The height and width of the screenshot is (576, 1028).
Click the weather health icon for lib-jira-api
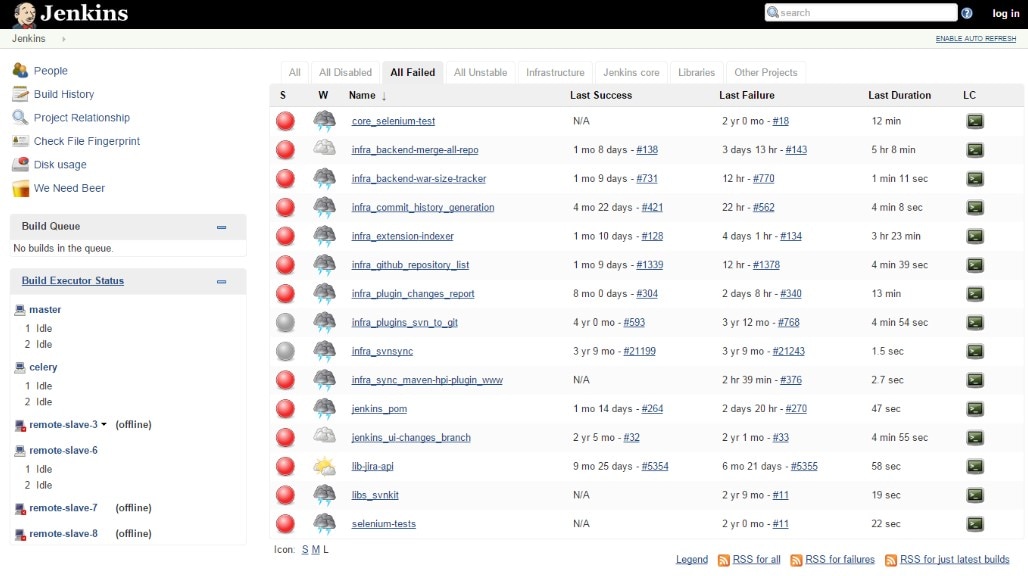[322, 466]
